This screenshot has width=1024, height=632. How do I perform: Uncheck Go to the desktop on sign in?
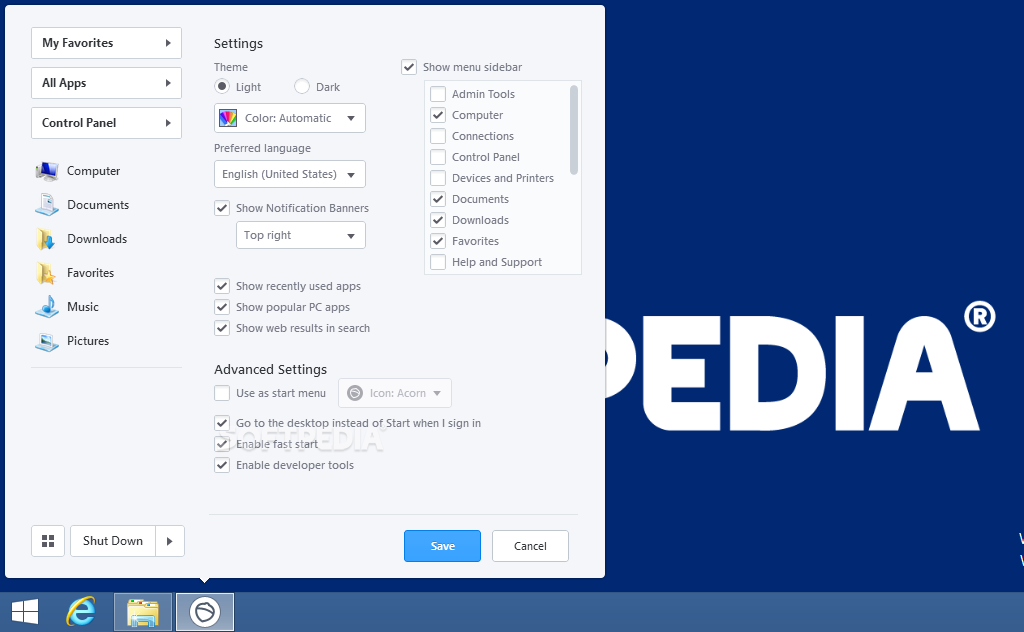pyautogui.click(x=222, y=423)
